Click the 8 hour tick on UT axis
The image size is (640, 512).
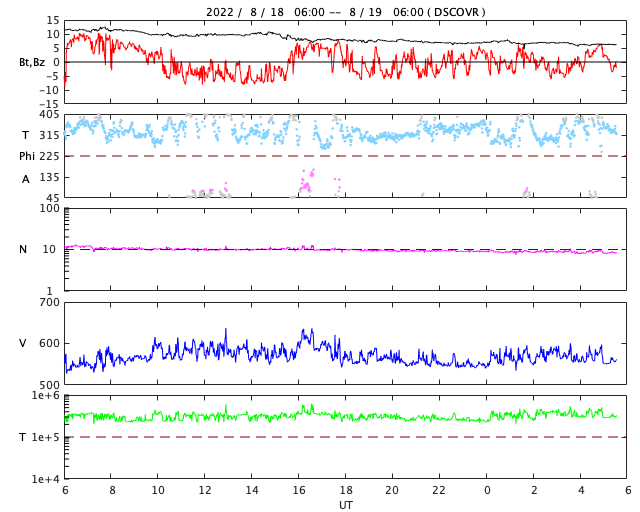112,490
